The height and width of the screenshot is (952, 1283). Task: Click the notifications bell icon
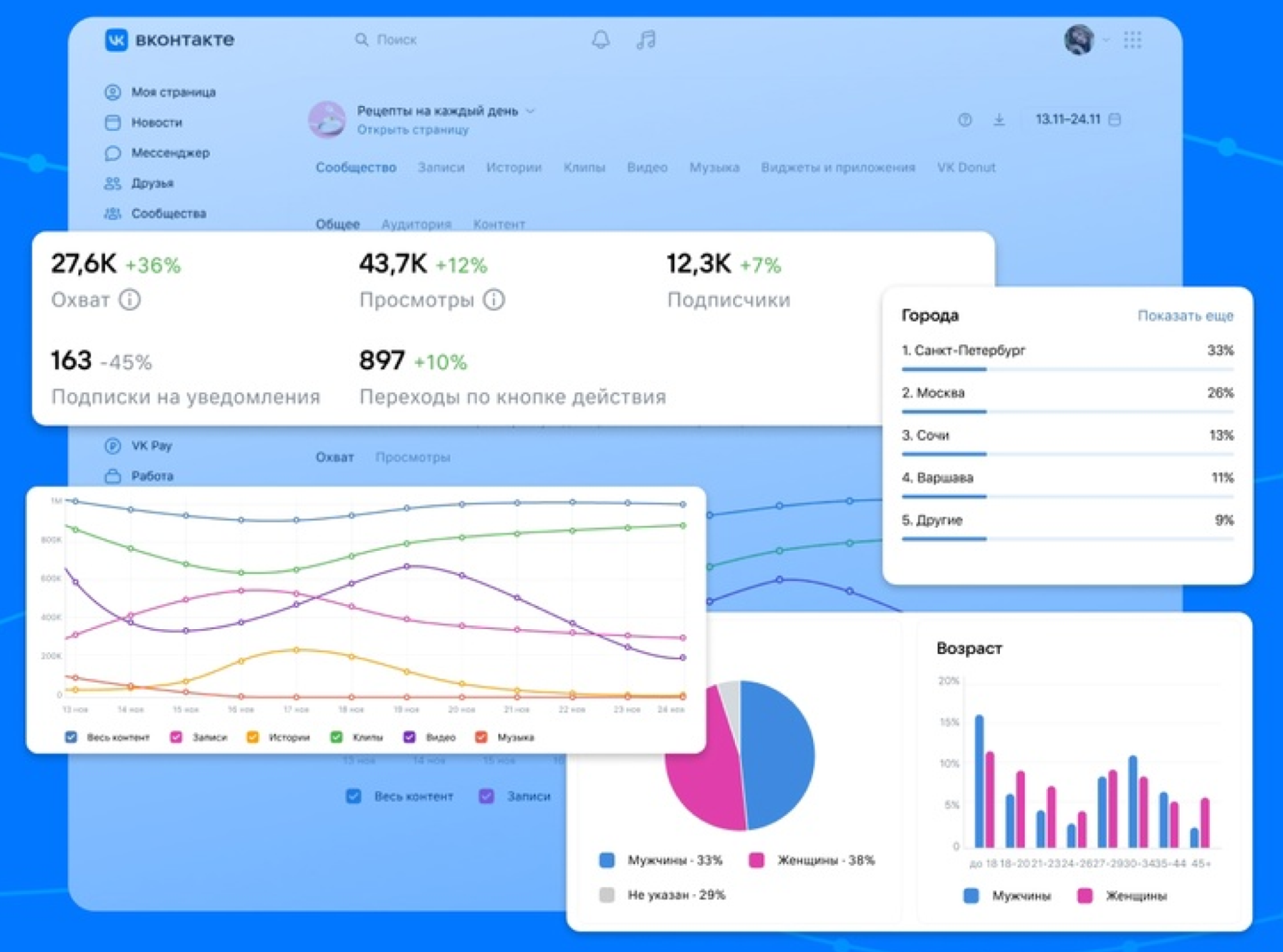(600, 40)
